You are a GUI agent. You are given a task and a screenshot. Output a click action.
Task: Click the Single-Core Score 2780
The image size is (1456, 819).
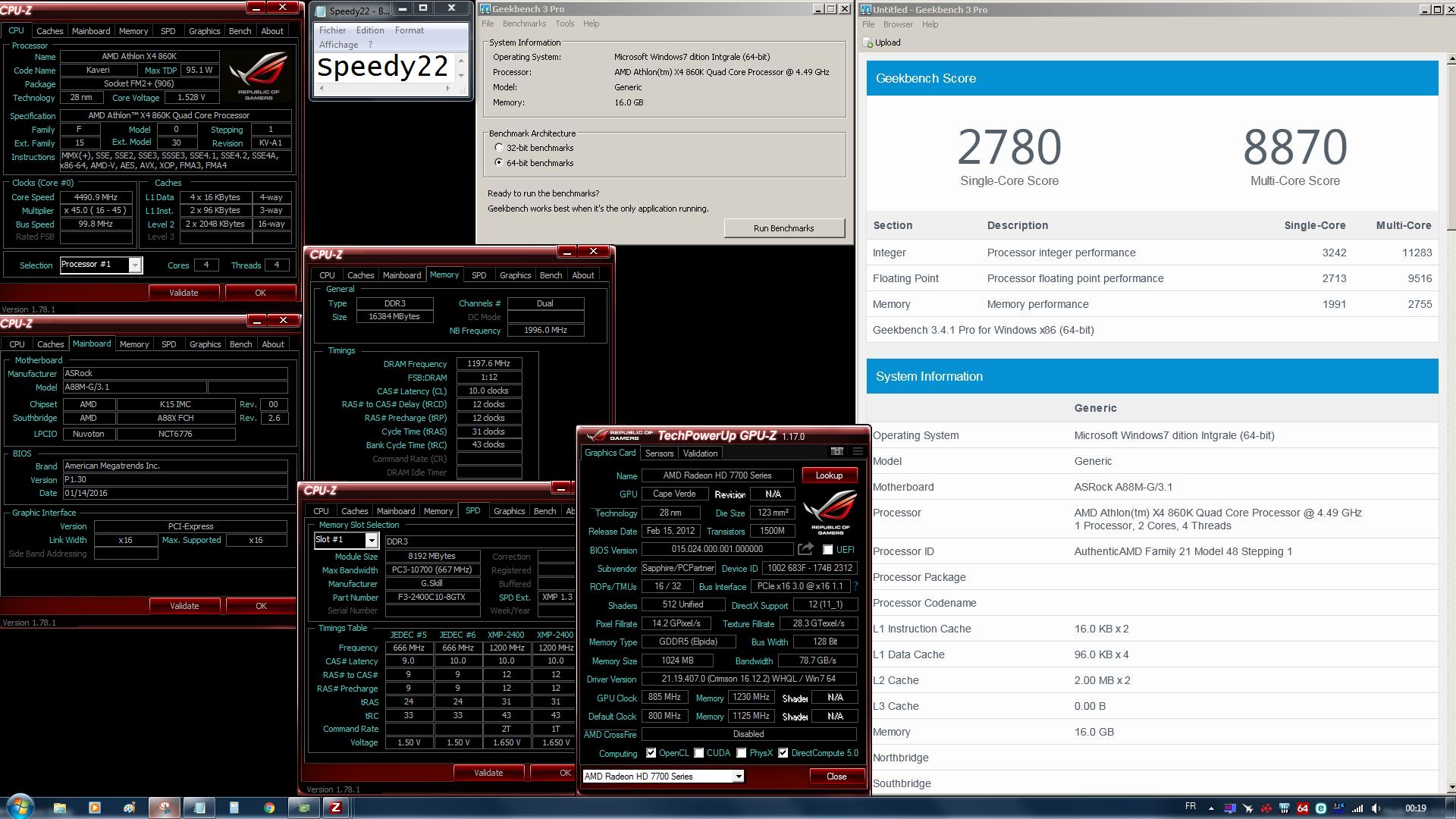click(x=1009, y=146)
